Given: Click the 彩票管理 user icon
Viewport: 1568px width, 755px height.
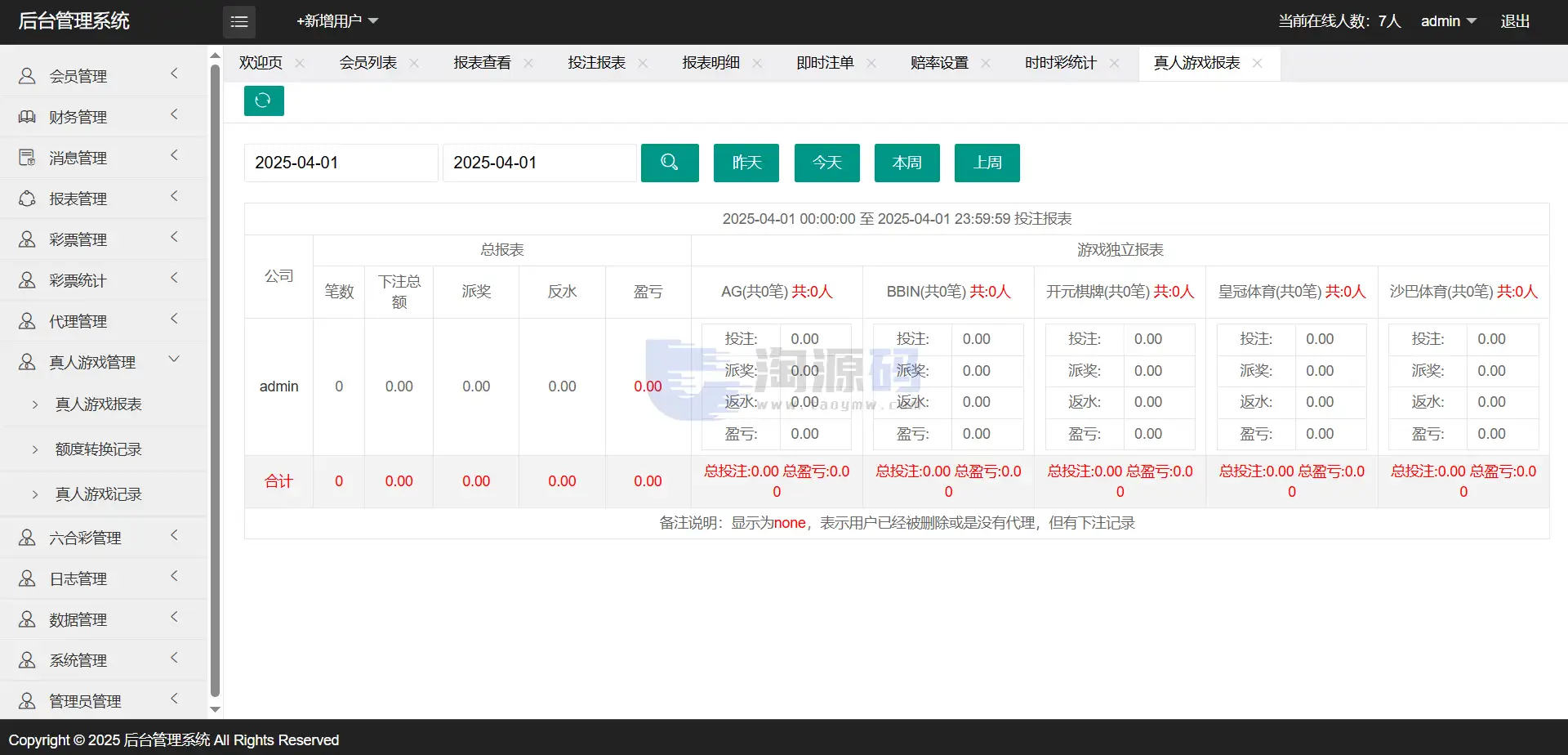Looking at the screenshot, I should coord(27,239).
